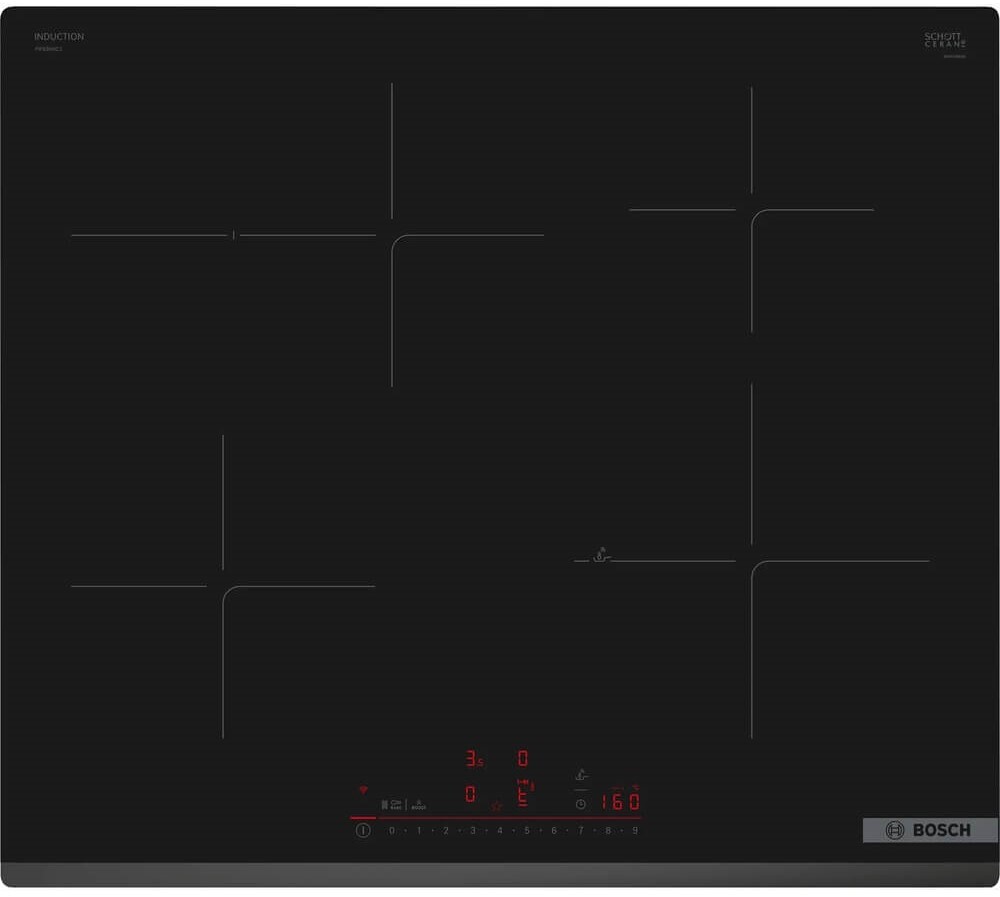Viewport: 1000px width, 897px height.
Task: Click the INDUCTION label text
Action: click(59, 37)
